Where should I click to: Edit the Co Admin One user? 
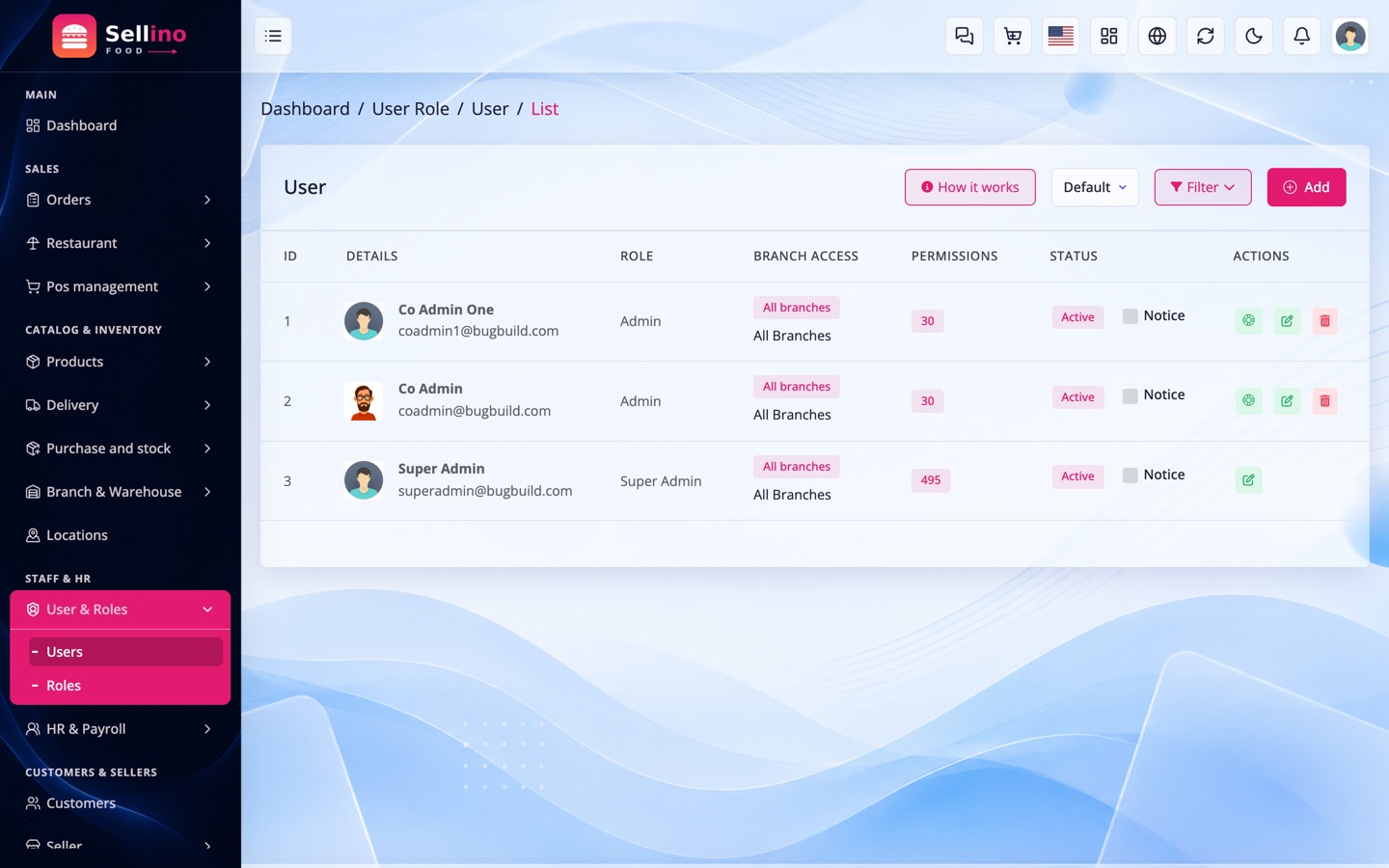[x=1287, y=321]
